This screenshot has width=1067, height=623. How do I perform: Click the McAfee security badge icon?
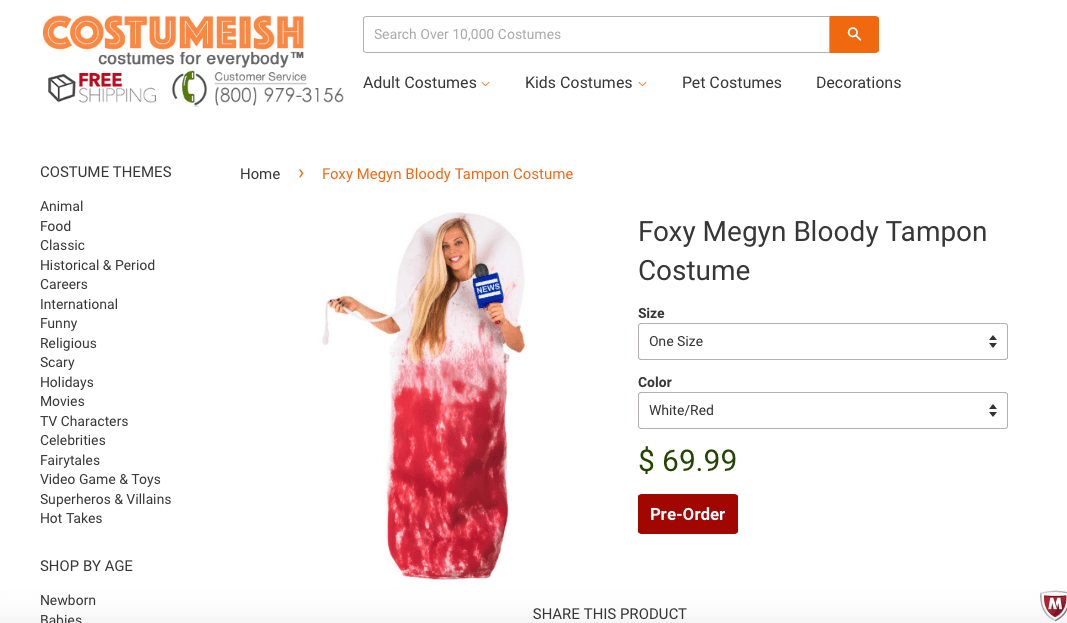pyautogui.click(x=1053, y=605)
